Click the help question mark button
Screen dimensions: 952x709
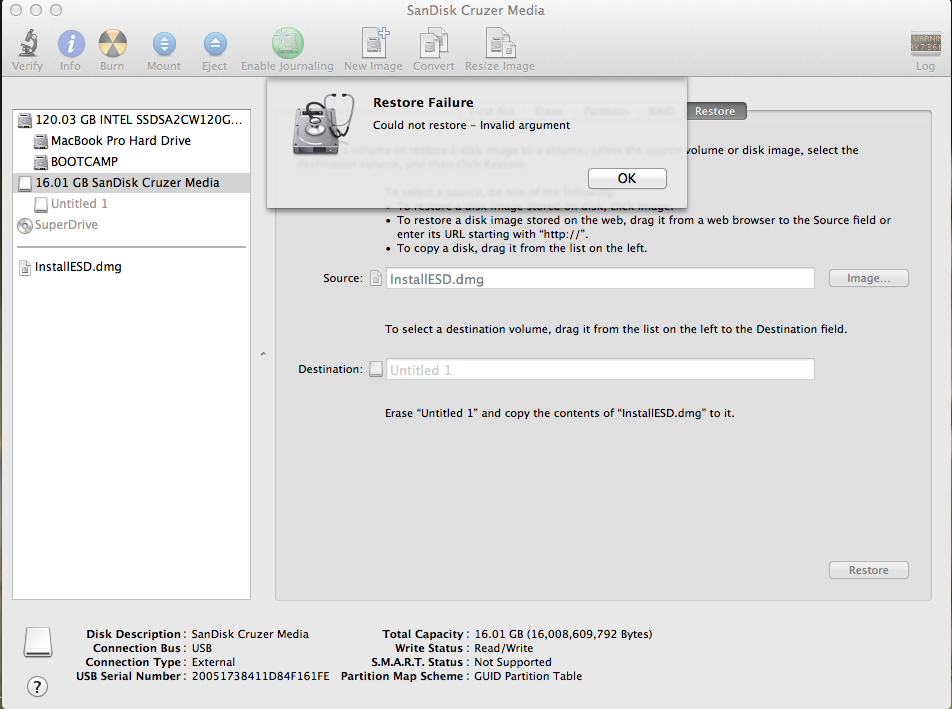click(37, 687)
